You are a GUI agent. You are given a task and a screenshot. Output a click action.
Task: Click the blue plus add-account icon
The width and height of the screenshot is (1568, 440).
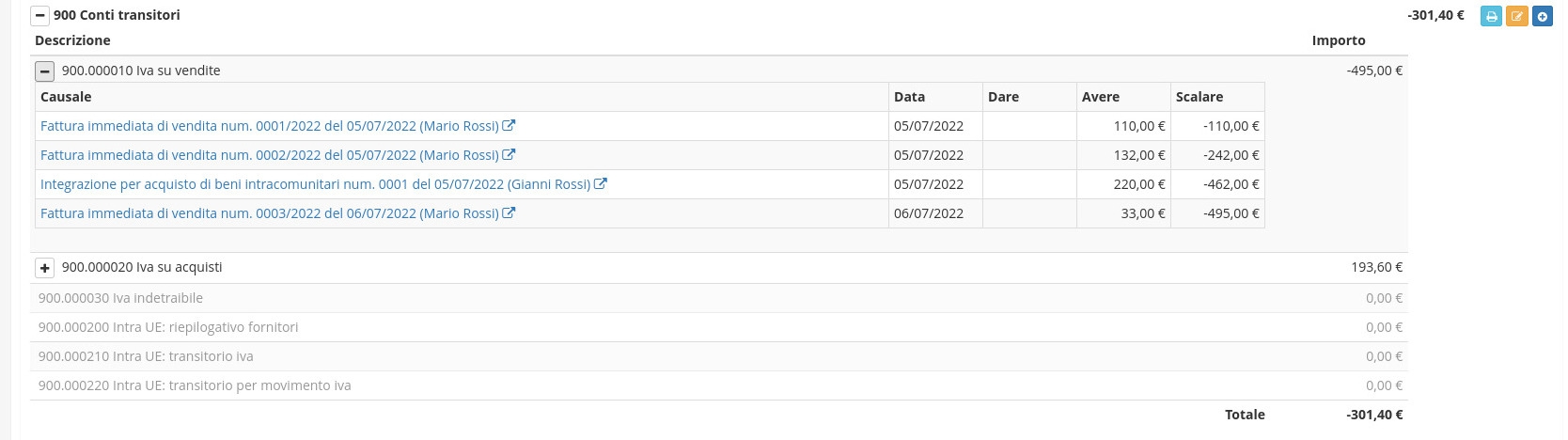coord(1542,16)
